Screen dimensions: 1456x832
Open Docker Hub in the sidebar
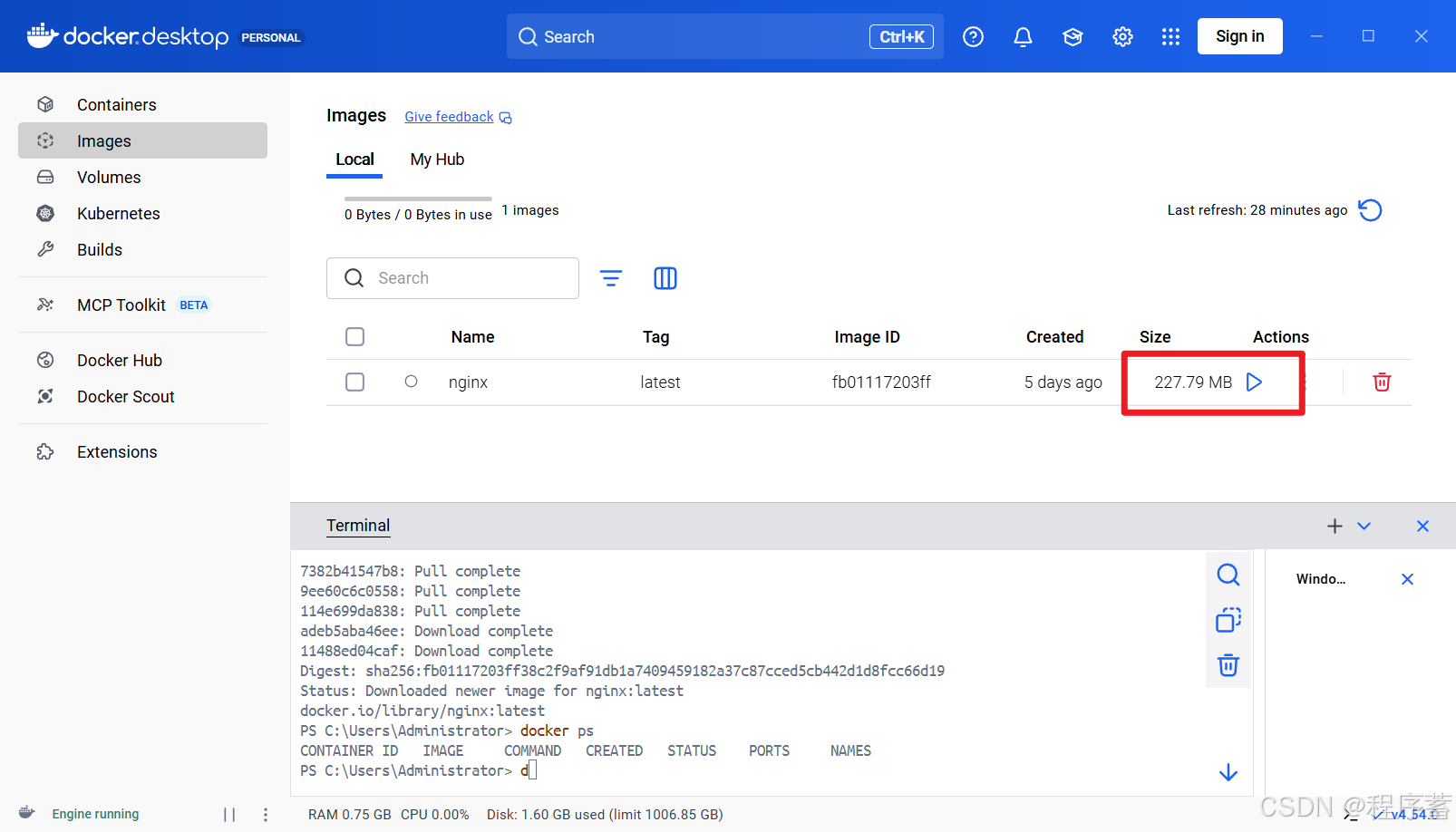pyautogui.click(x=142, y=360)
